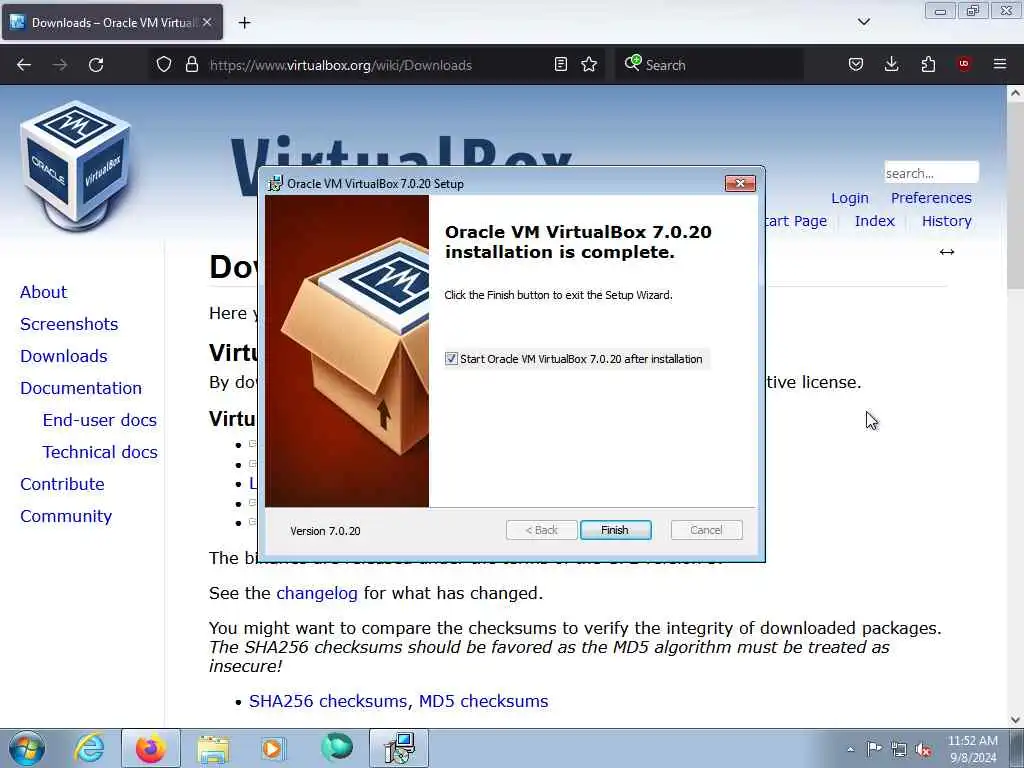Screen dimensions: 1024x768
Task: Open Preferences link on website
Action: pos(931,198)
